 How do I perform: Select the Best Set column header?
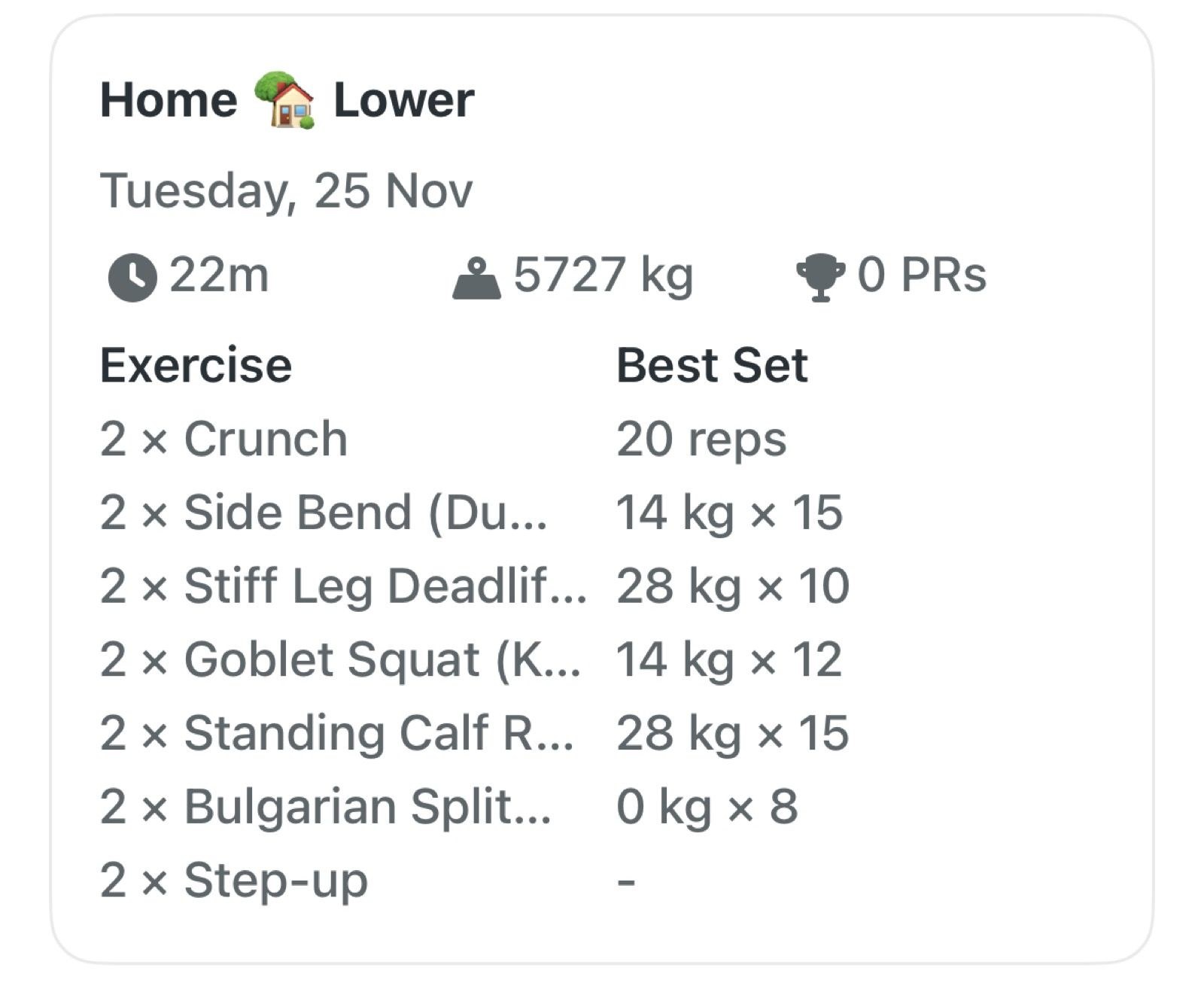tap(713, 364)
